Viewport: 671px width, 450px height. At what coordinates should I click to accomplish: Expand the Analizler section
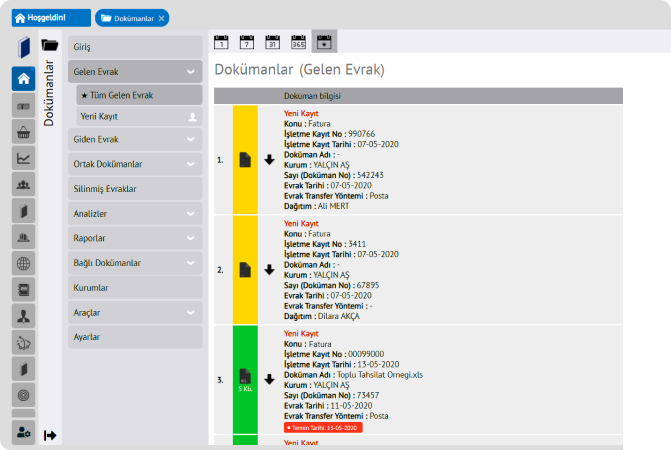point(135,213)
